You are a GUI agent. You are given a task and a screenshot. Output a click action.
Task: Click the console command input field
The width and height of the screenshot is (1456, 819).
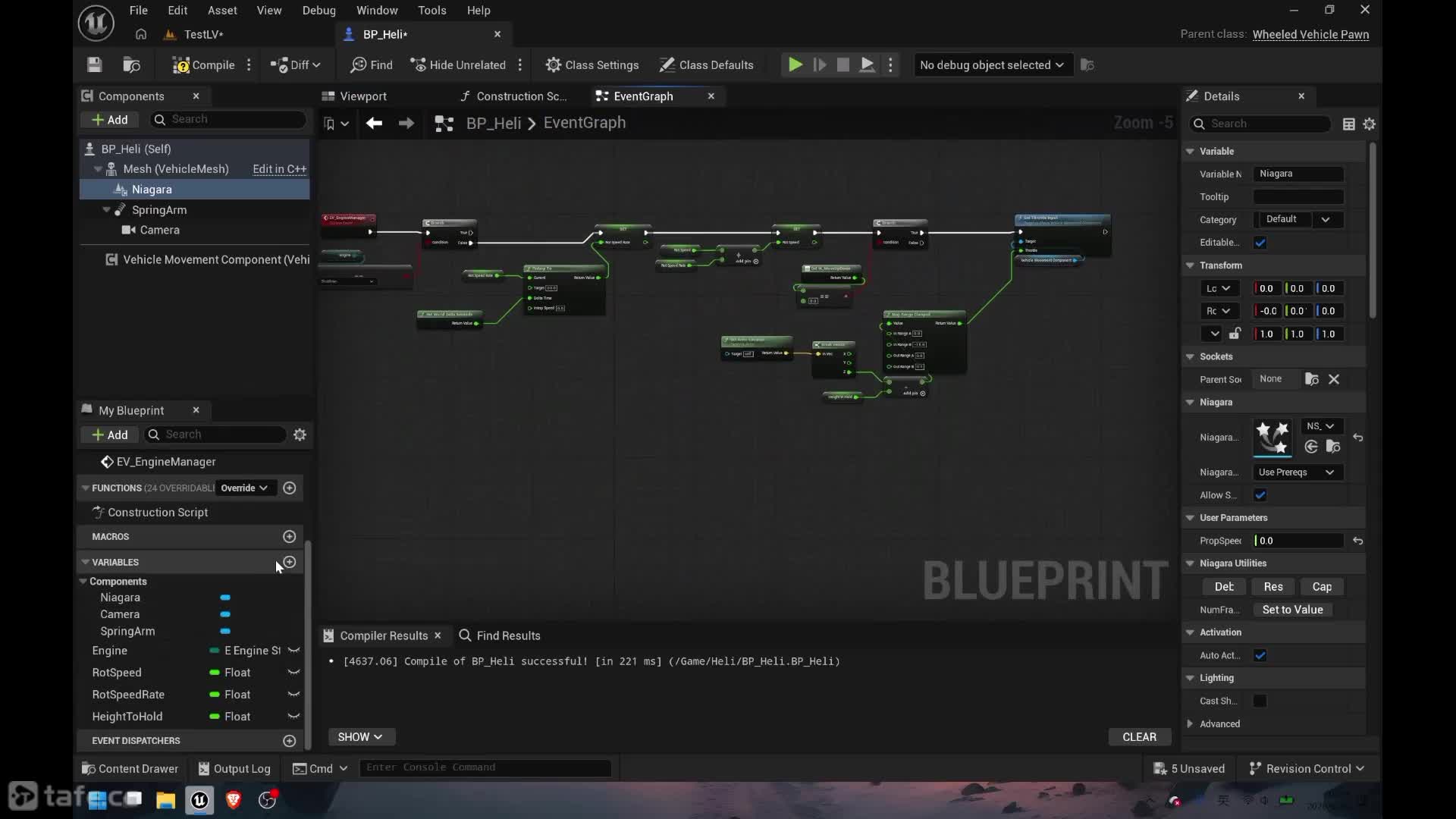[485, 767]
